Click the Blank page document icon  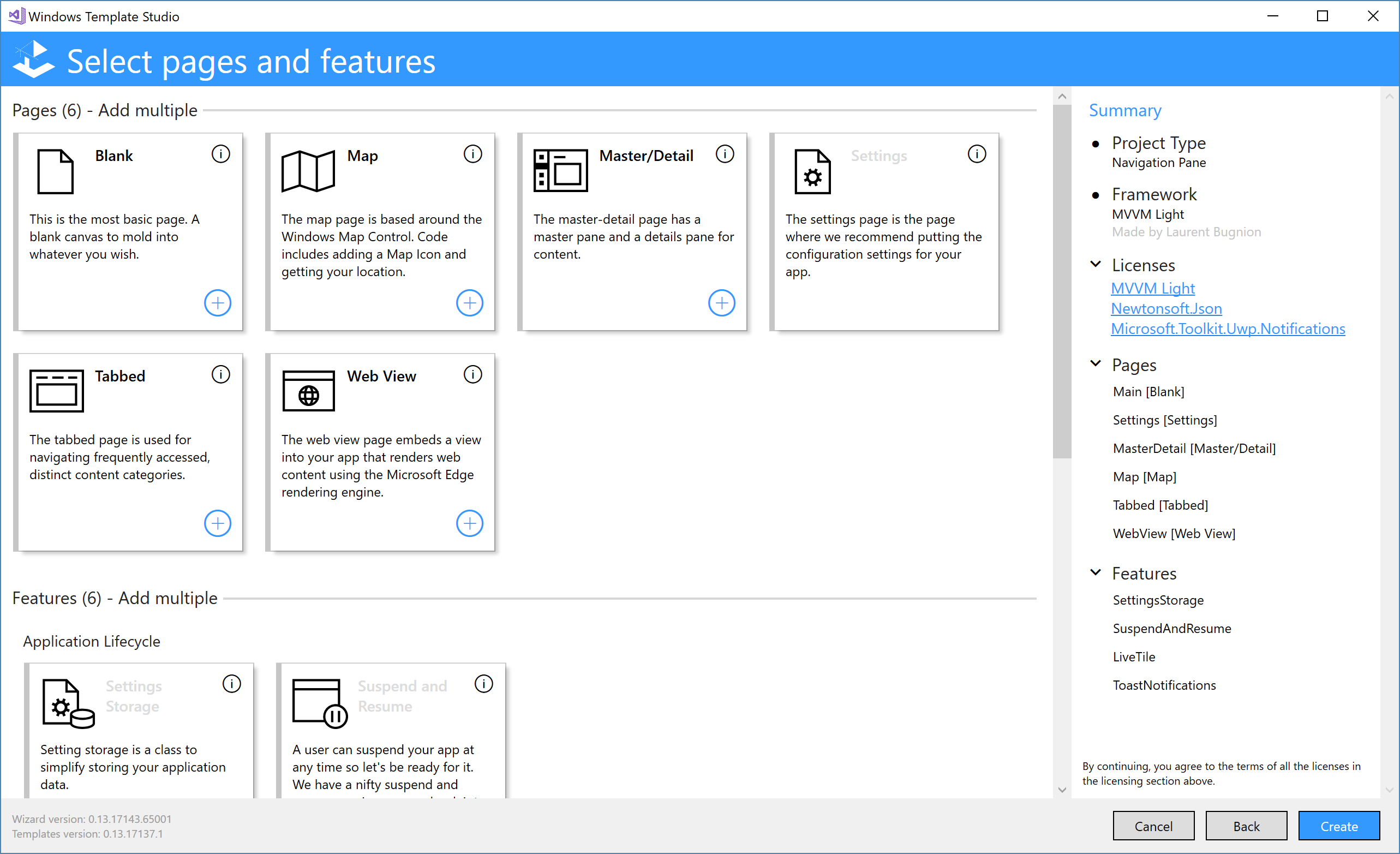click(56, 171)
